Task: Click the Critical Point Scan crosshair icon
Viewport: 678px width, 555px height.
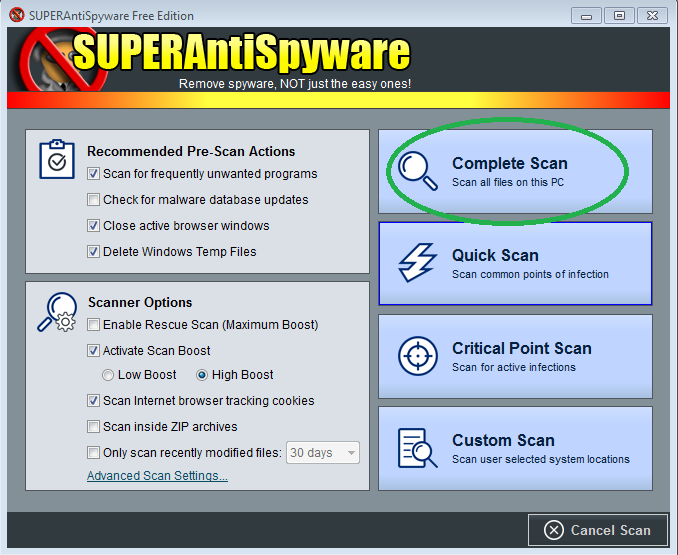Action: pos(418,356)
